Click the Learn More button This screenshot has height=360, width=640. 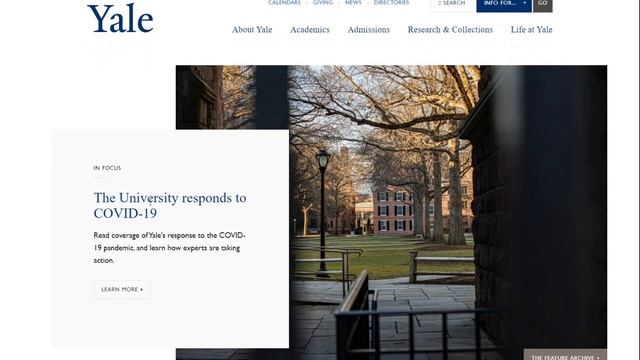point(122,289)
